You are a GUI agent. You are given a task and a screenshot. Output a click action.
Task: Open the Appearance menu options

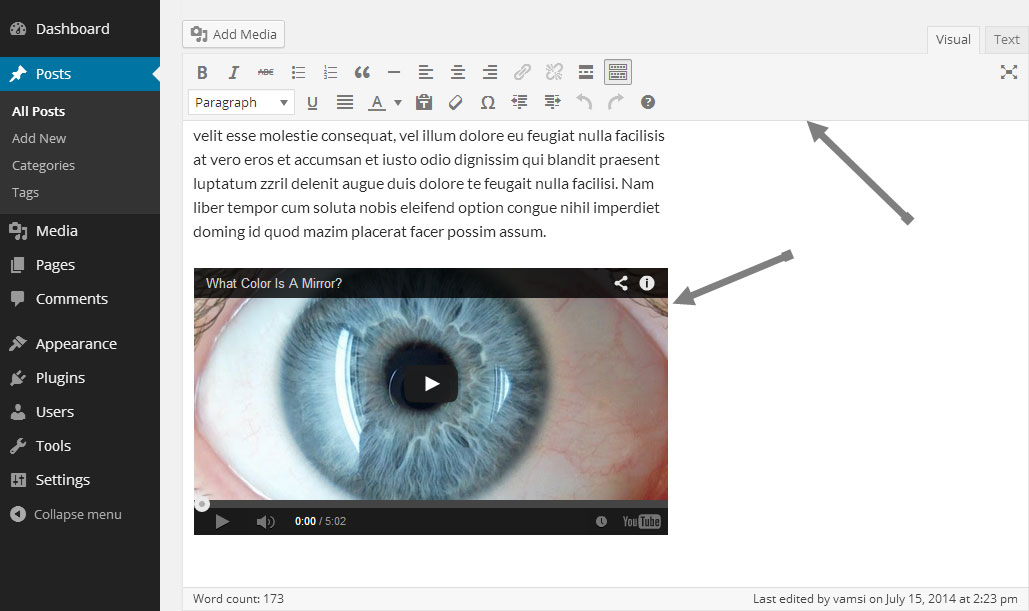(x=73, y=343)
